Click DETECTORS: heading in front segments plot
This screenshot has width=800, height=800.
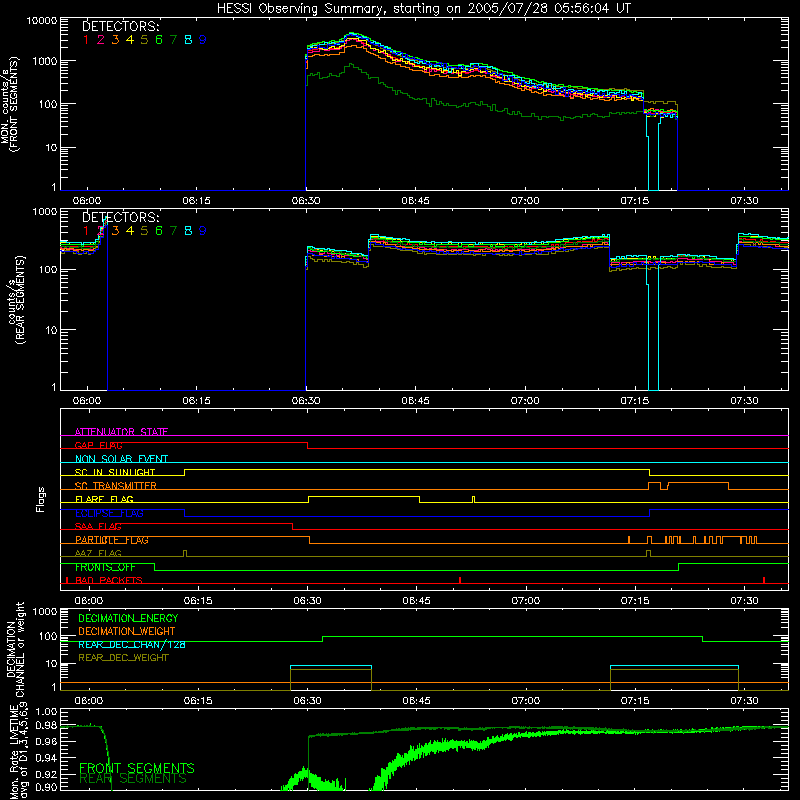point(121,26)
